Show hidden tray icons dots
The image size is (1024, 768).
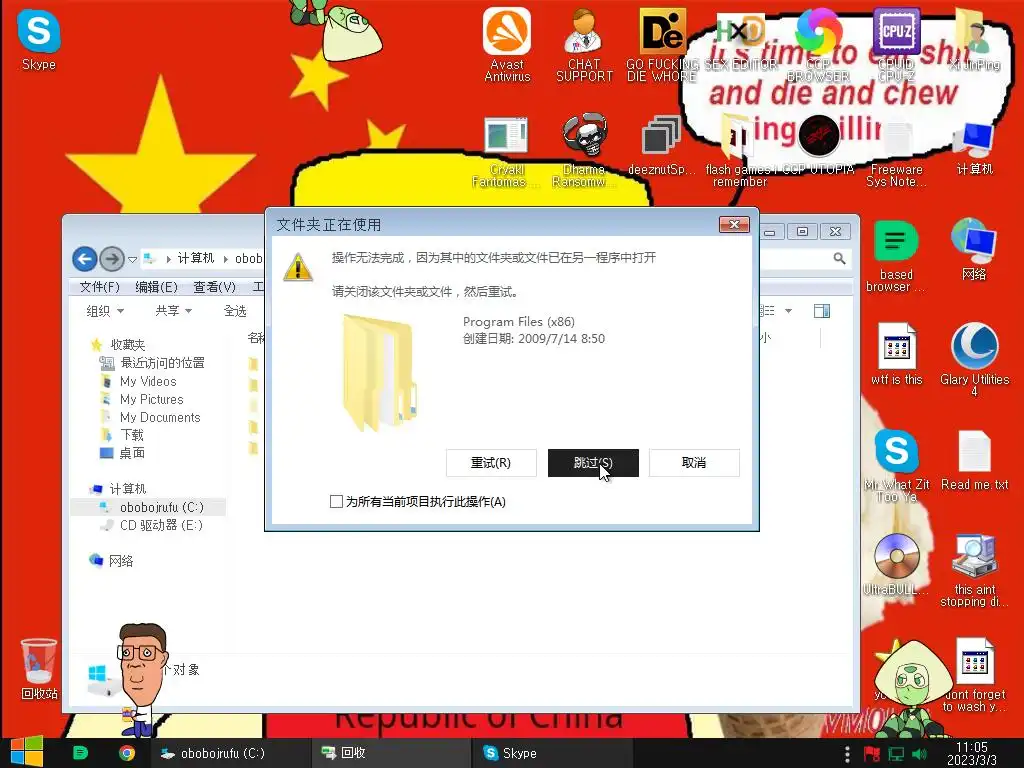(847, 754)
